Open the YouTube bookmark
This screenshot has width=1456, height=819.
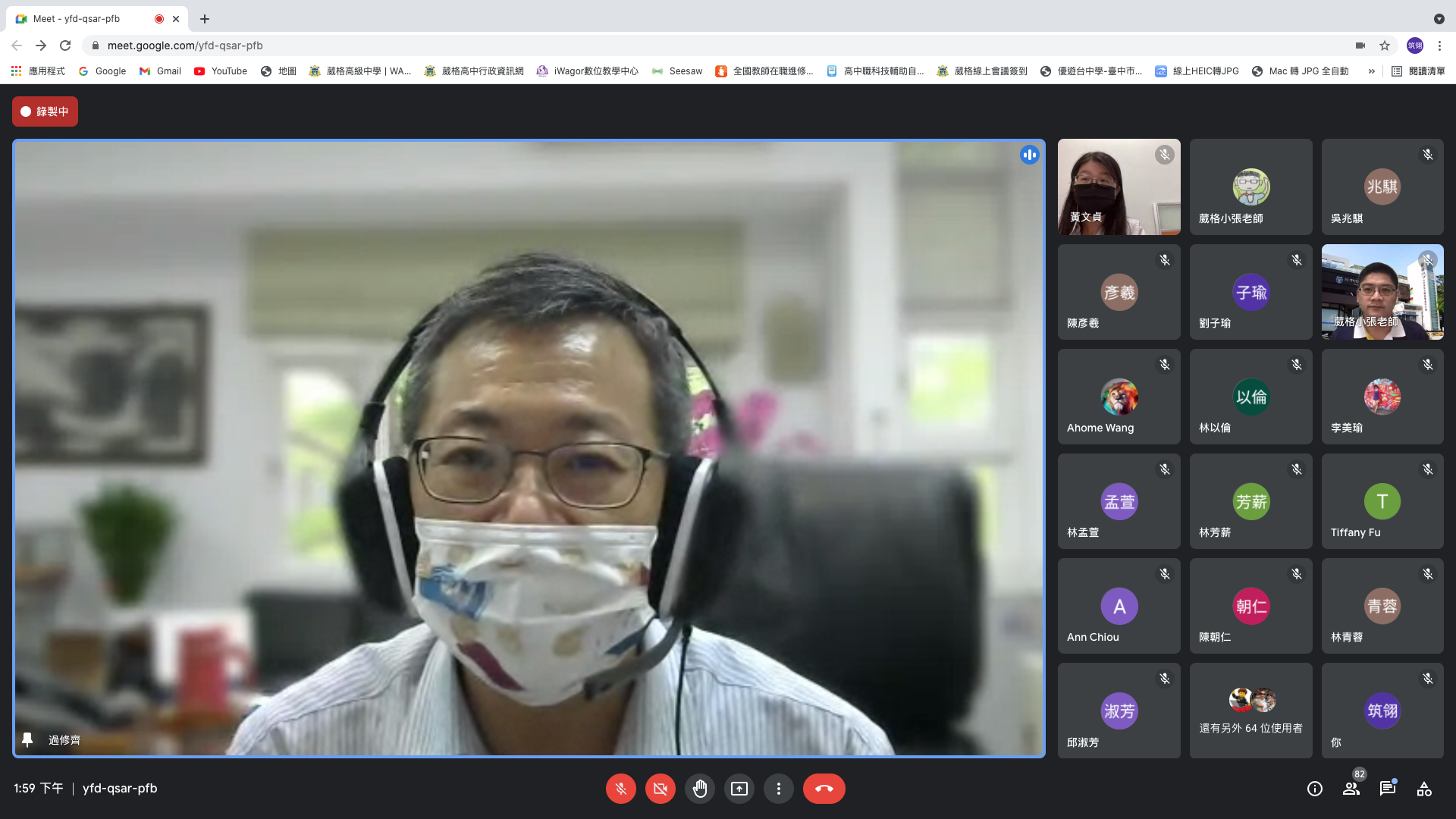[221, 71]
